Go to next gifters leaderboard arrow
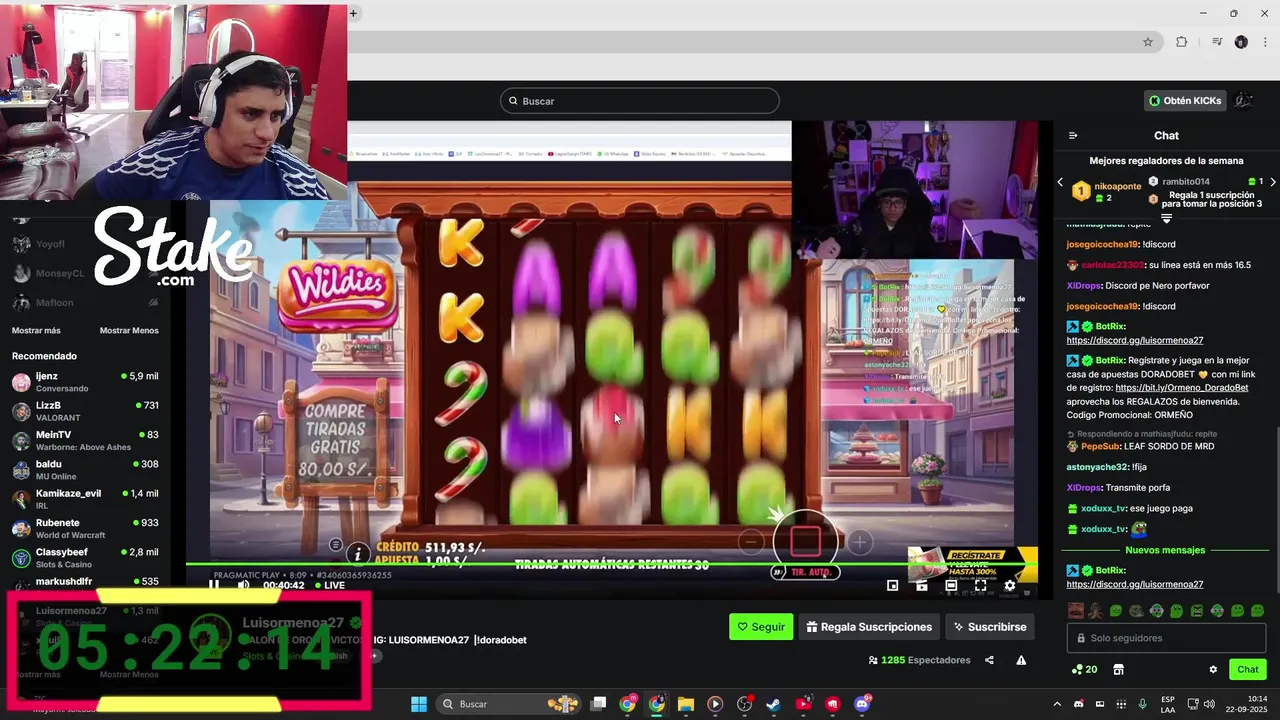The width and height of the screenshot is (1280, 720). [x=1272, y=182]
